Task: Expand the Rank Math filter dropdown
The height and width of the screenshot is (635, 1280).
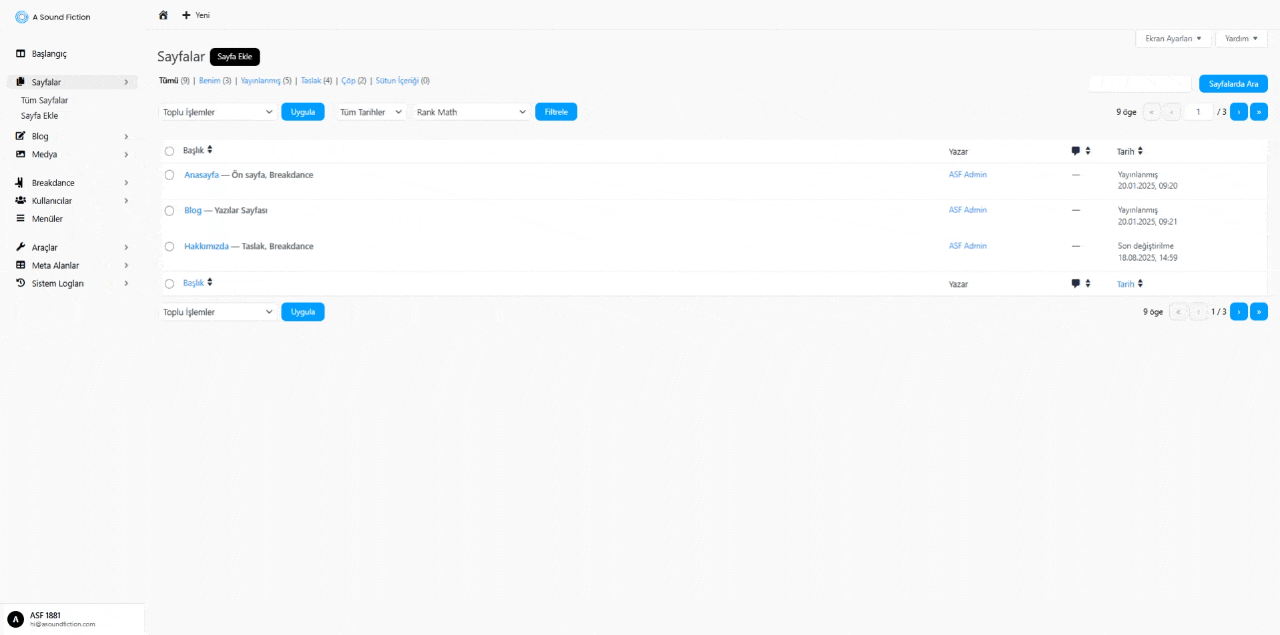Action: click(x=471, y=112)
